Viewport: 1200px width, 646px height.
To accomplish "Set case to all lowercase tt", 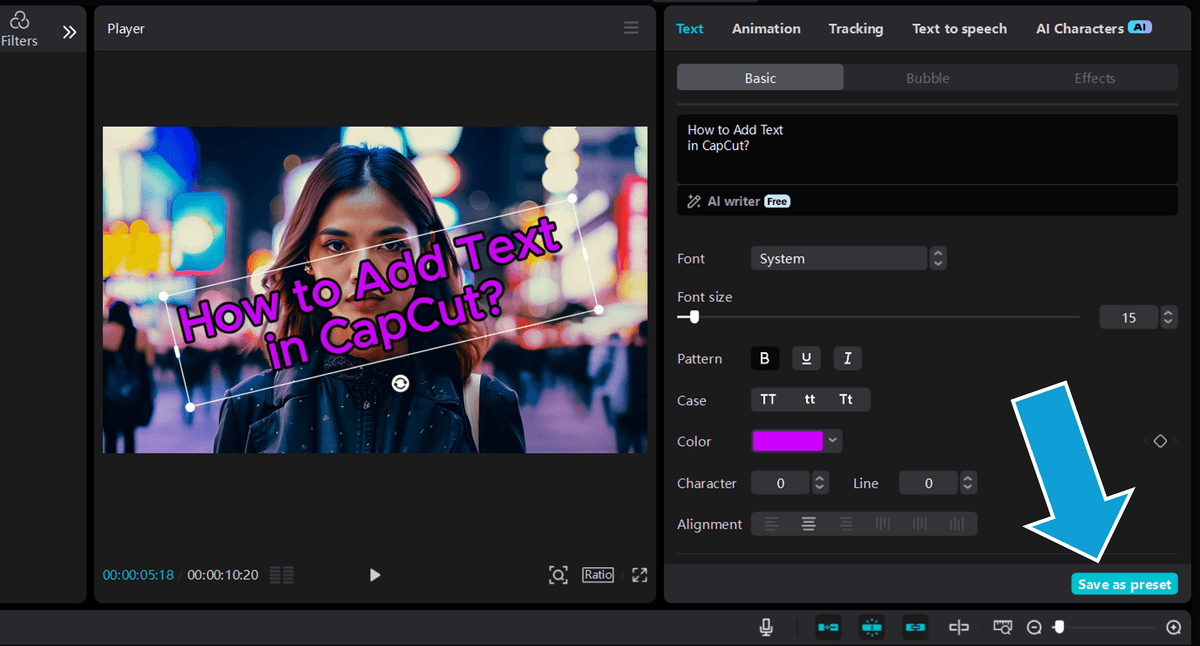I will (810, 400).
